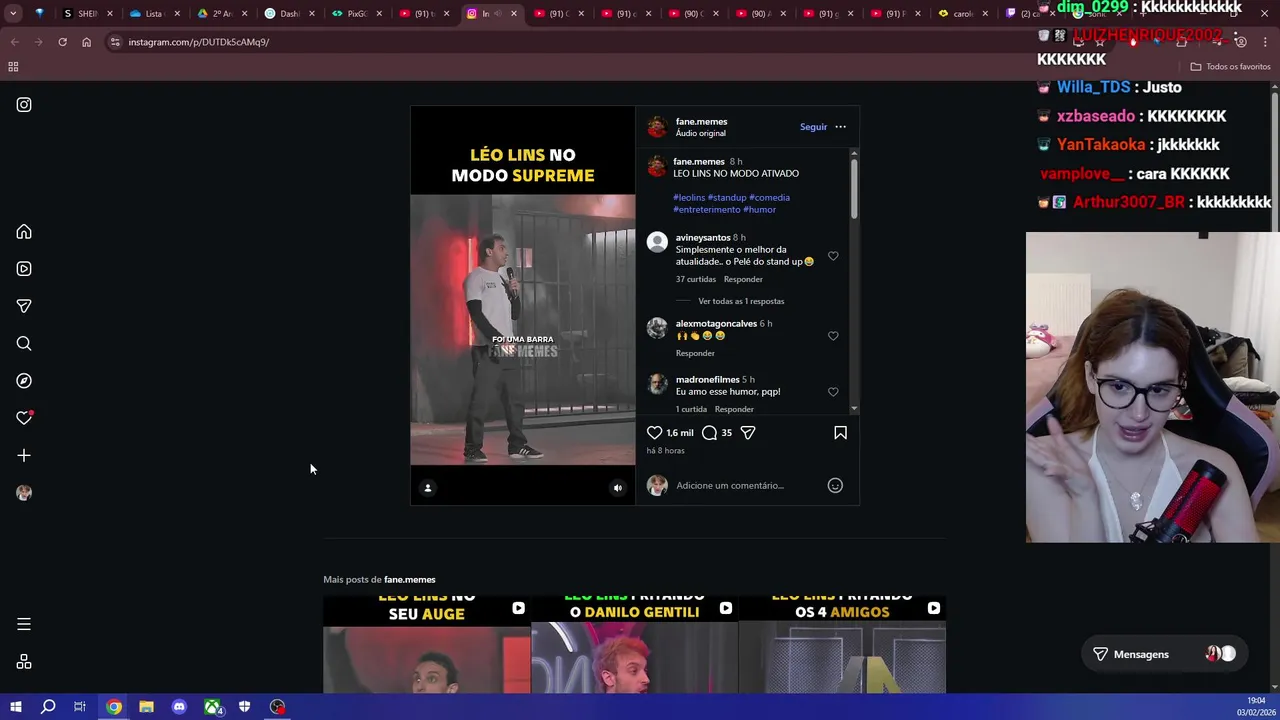Go to Instagram Home via sidebar
This screenshot has width=1280, height=720.
pos(24,232)
